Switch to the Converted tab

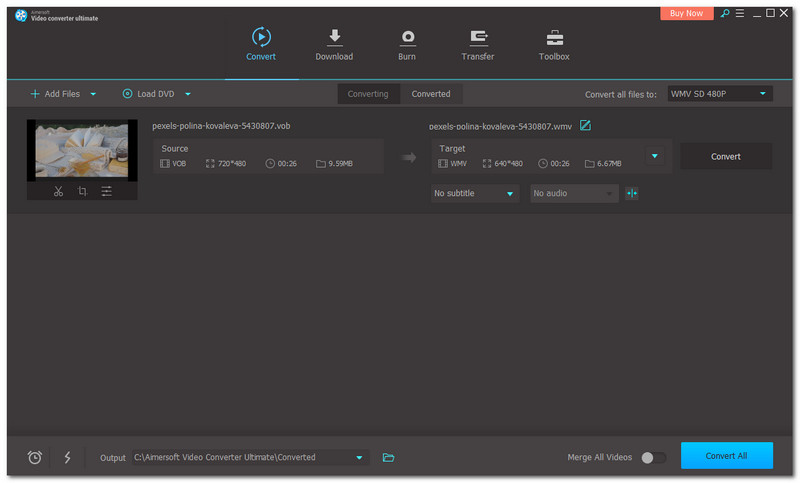click(431, 94)
